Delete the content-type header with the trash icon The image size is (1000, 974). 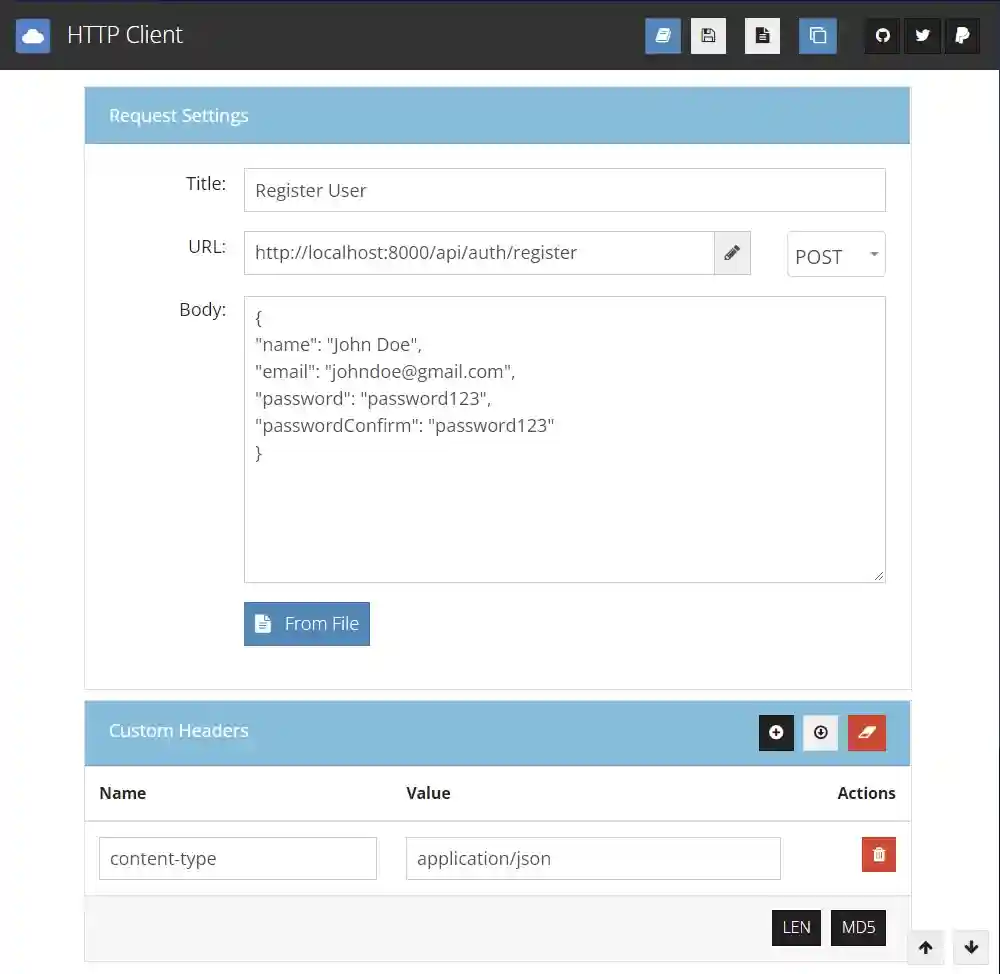click(x=878, y=854)
